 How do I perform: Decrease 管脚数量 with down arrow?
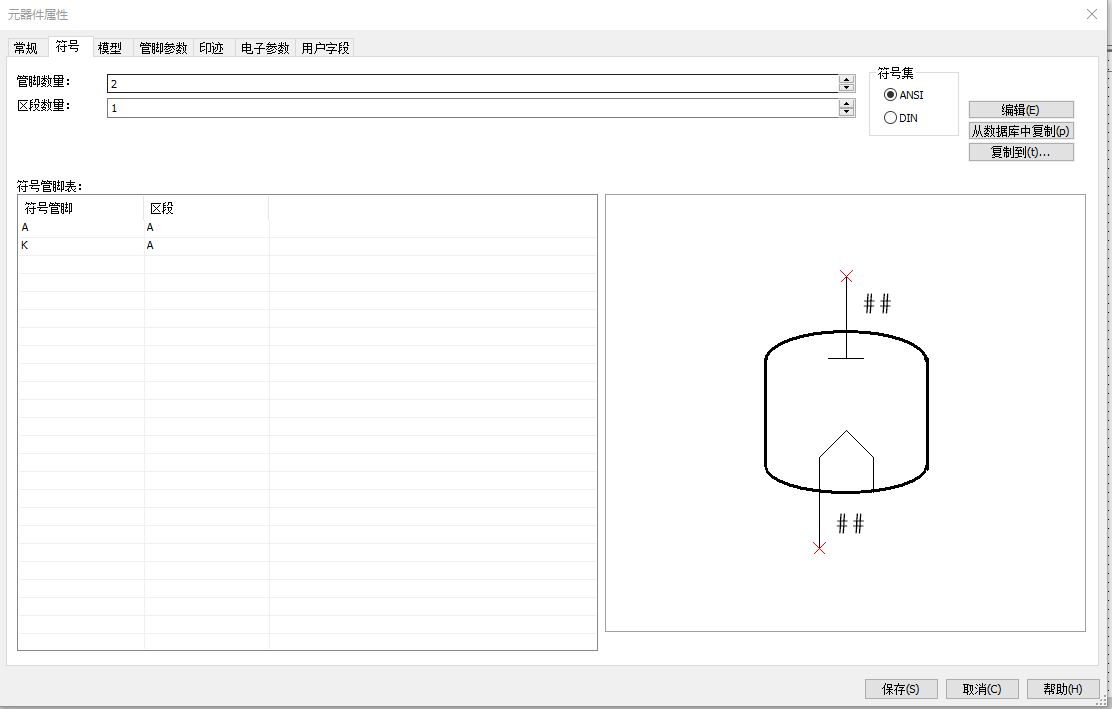click(846, 88)
